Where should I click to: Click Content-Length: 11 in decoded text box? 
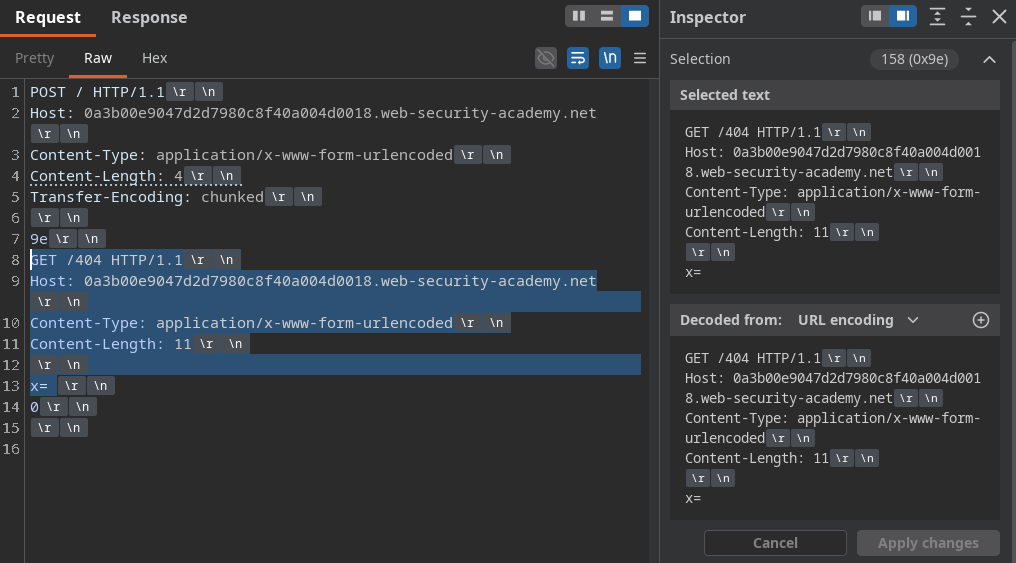[757, 458]
